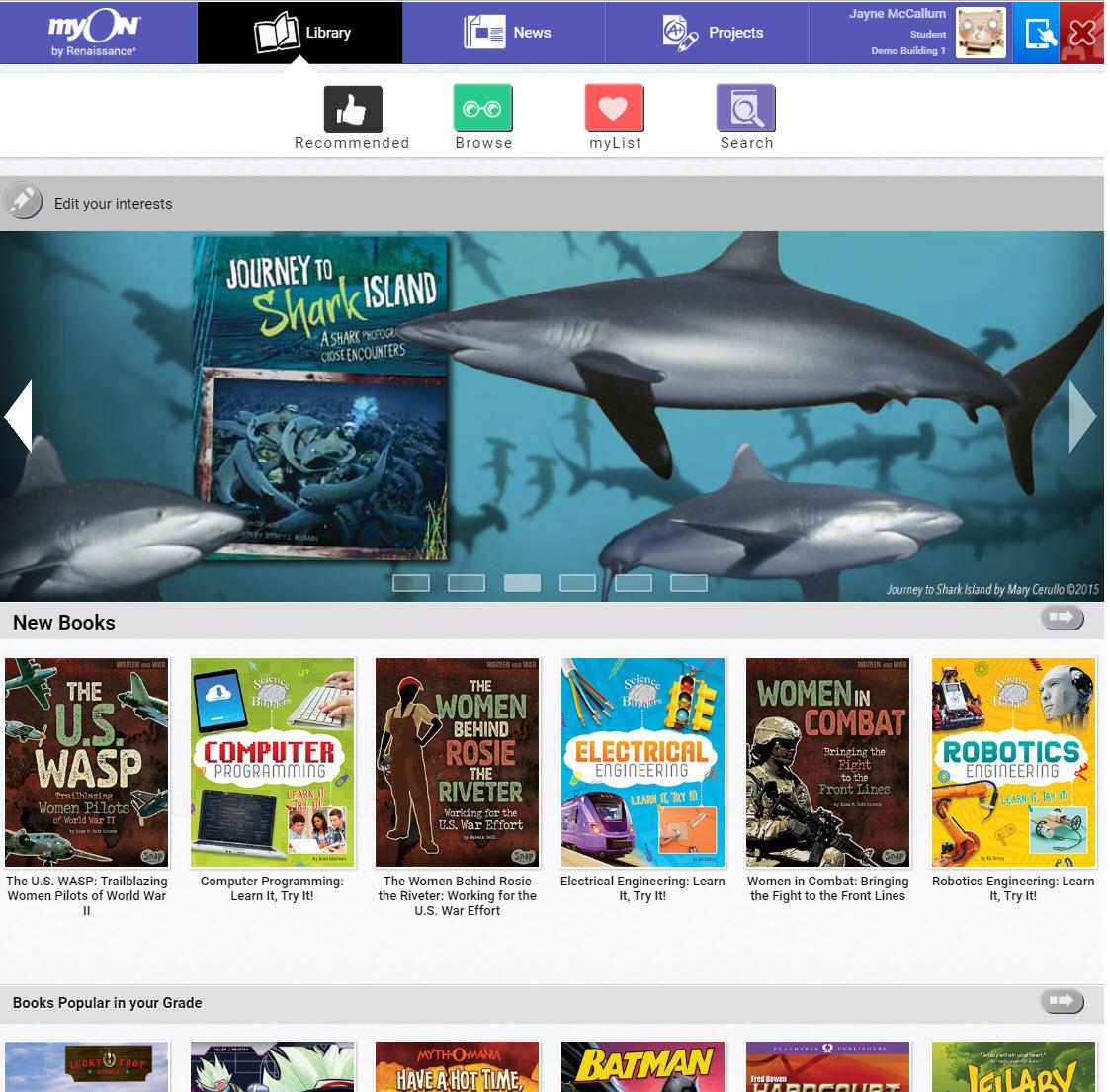Open Jayne McCallum user name
The image size is (1110, 1092).
(x=897, y=14)
